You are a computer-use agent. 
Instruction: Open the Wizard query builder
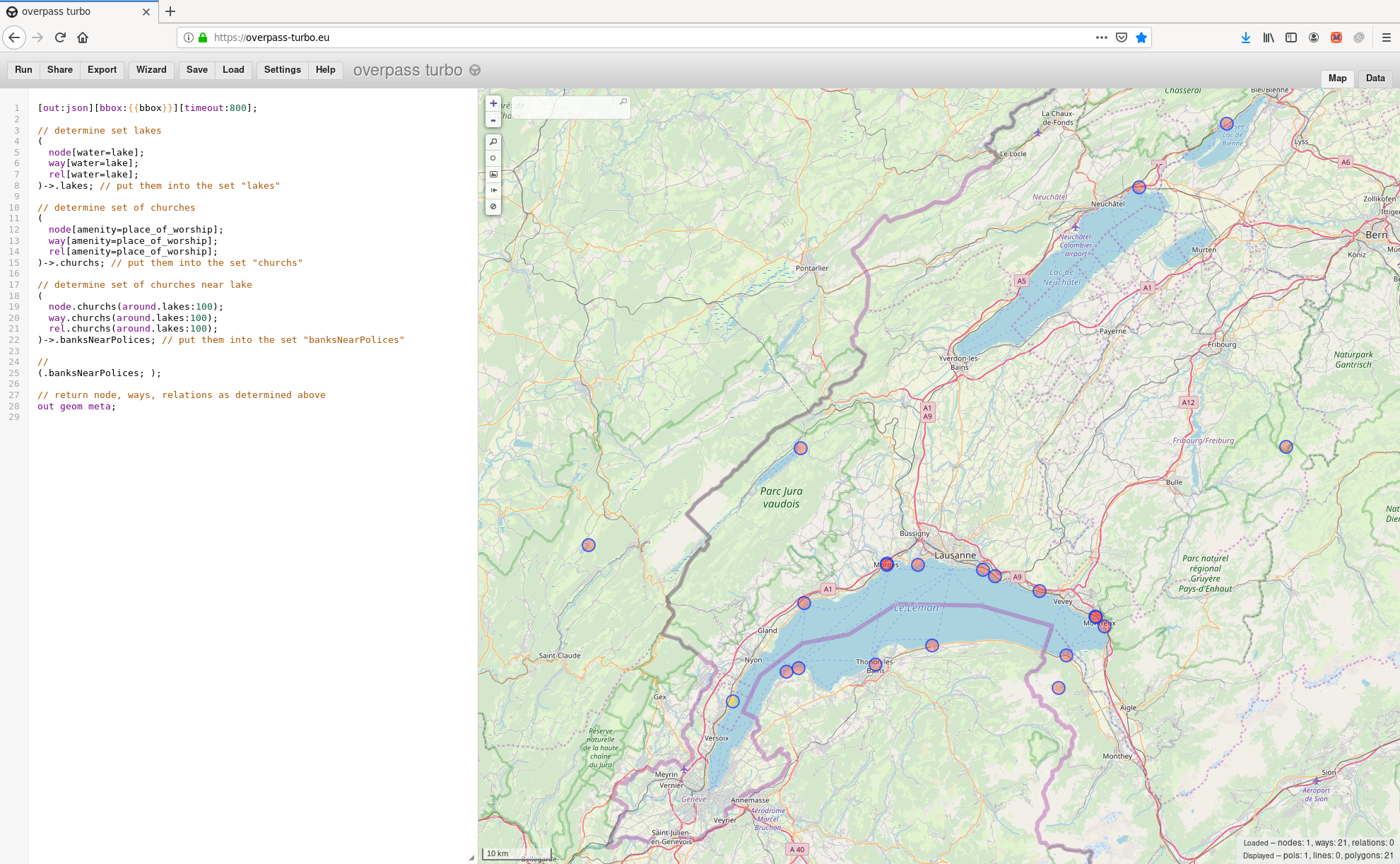tap(151, 70)
